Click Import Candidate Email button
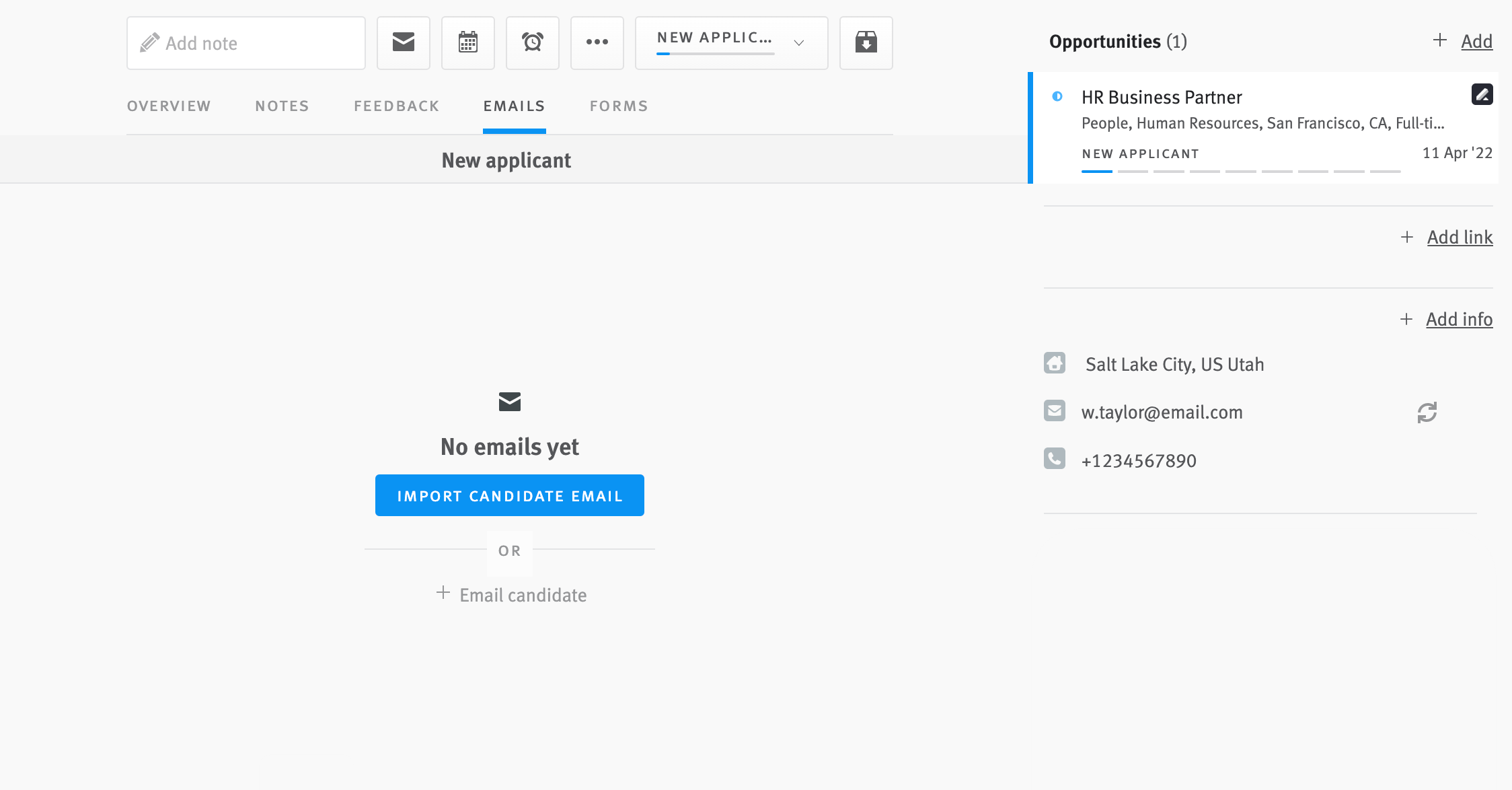 pyautogui.click(x=509, y=495)
